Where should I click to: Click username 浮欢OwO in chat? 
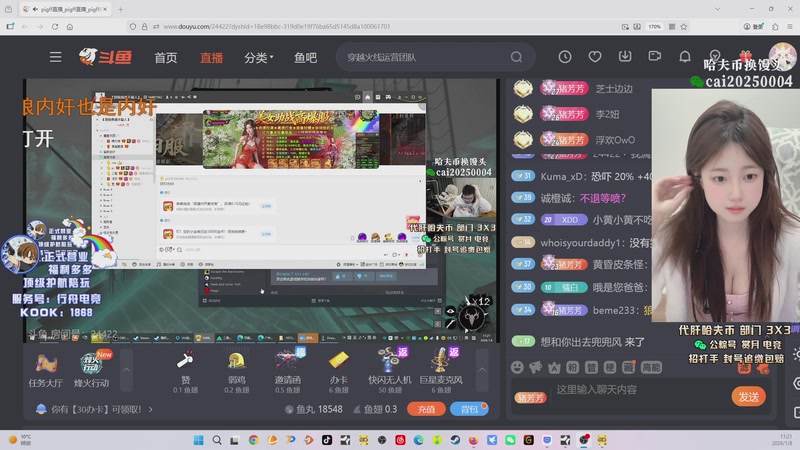615,140
